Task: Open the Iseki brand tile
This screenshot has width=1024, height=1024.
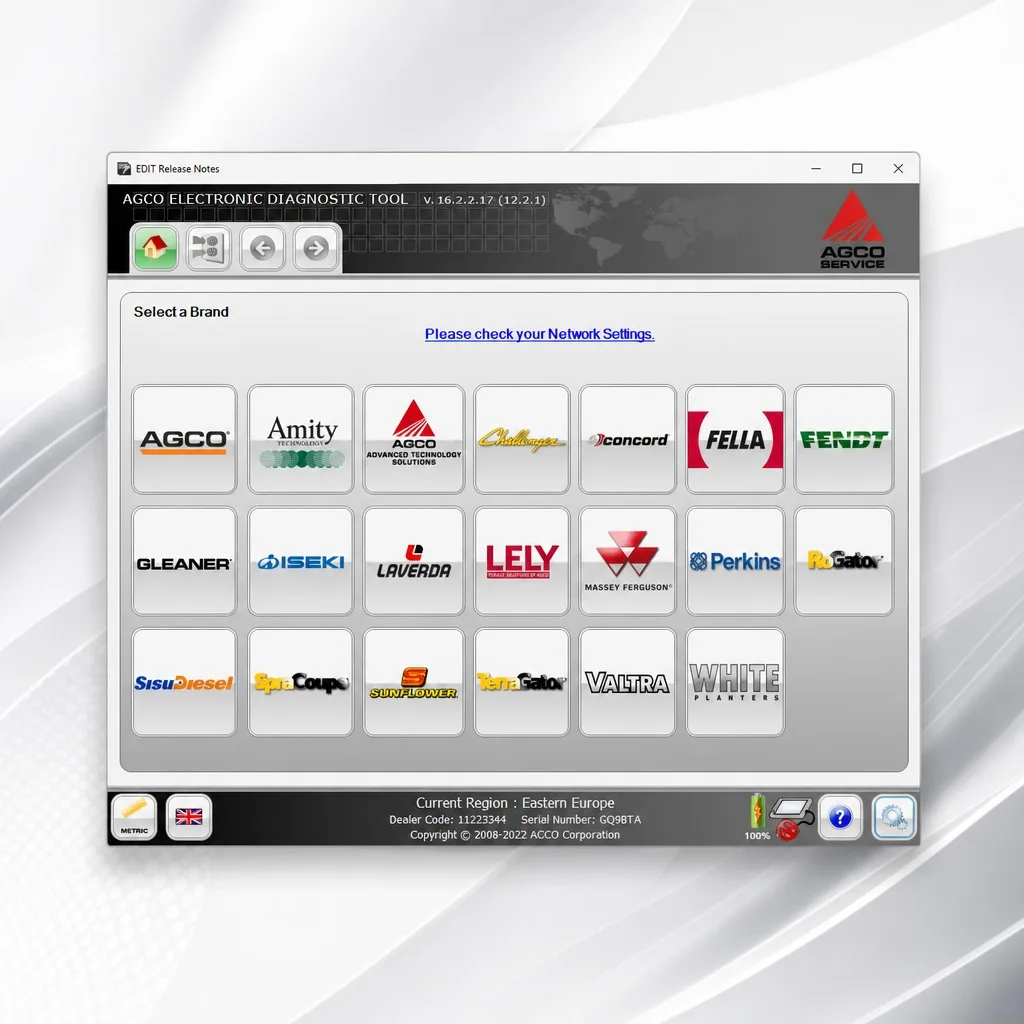Action: pos(300,561)
